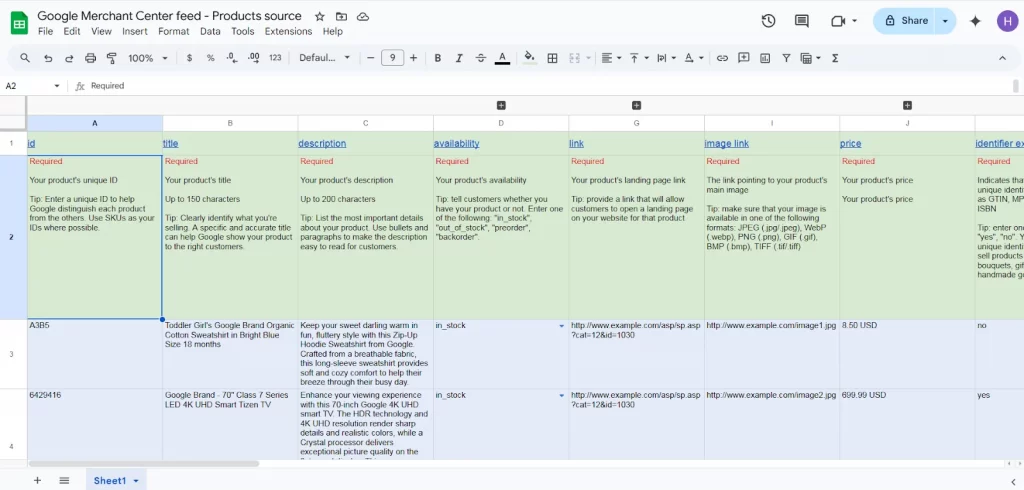Open the Insert menu
Image resolution: width=1024 pixels, height=490 pixels.
(x=135, y=31)
